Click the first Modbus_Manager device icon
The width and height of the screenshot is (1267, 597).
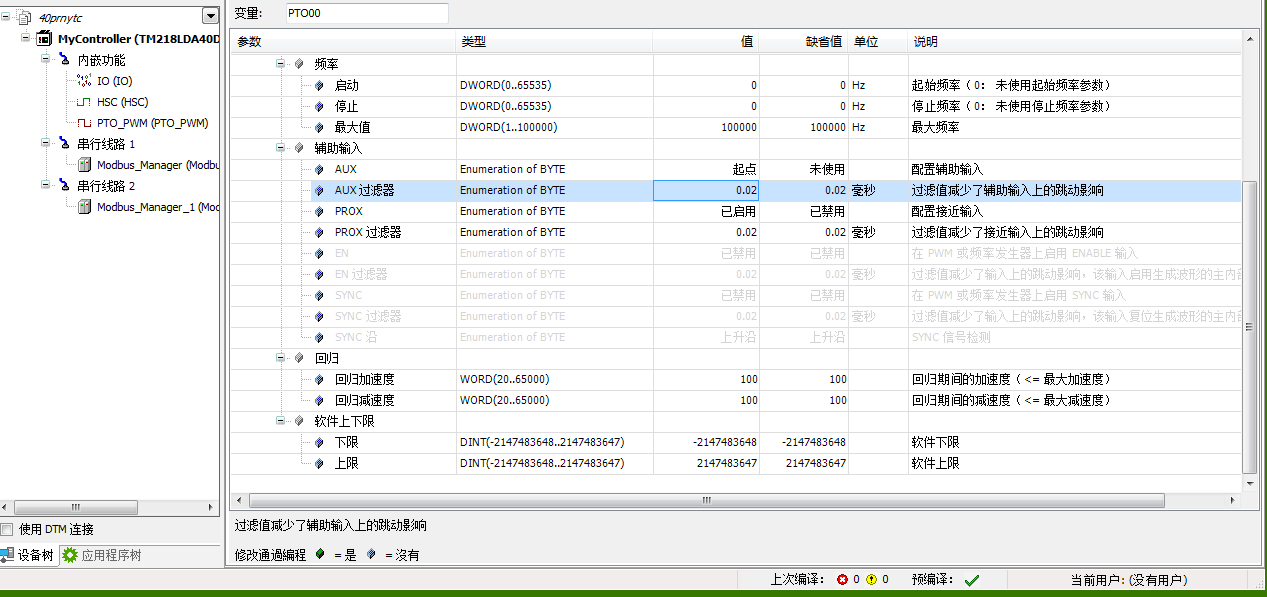tap(84, 165)
